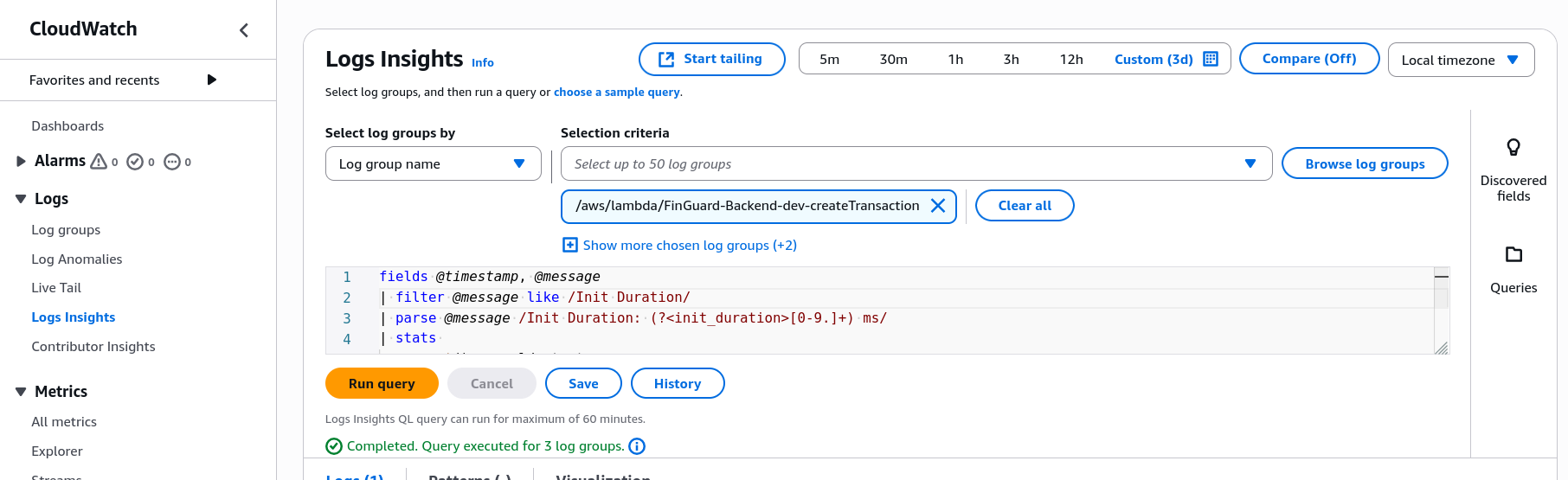Expand the Favorites and recents section

tap(211, 80)
